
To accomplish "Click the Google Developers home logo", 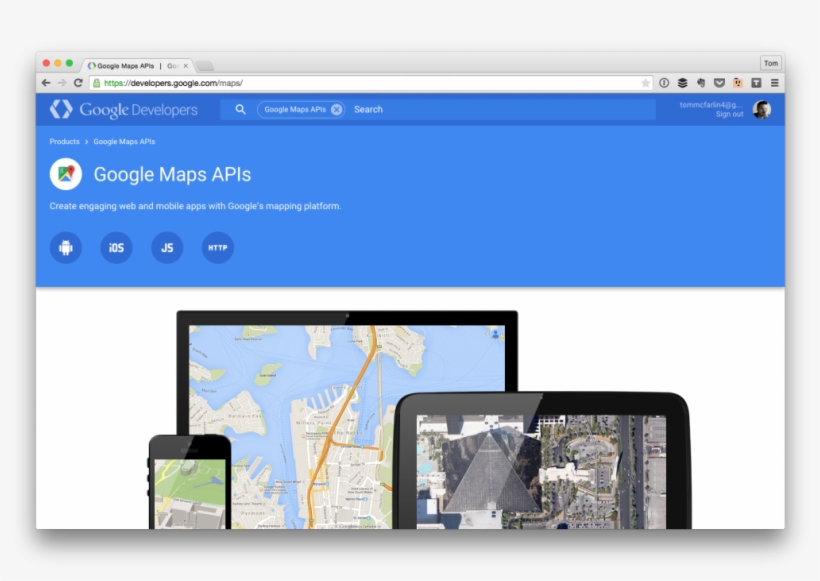I will [122, 109].
